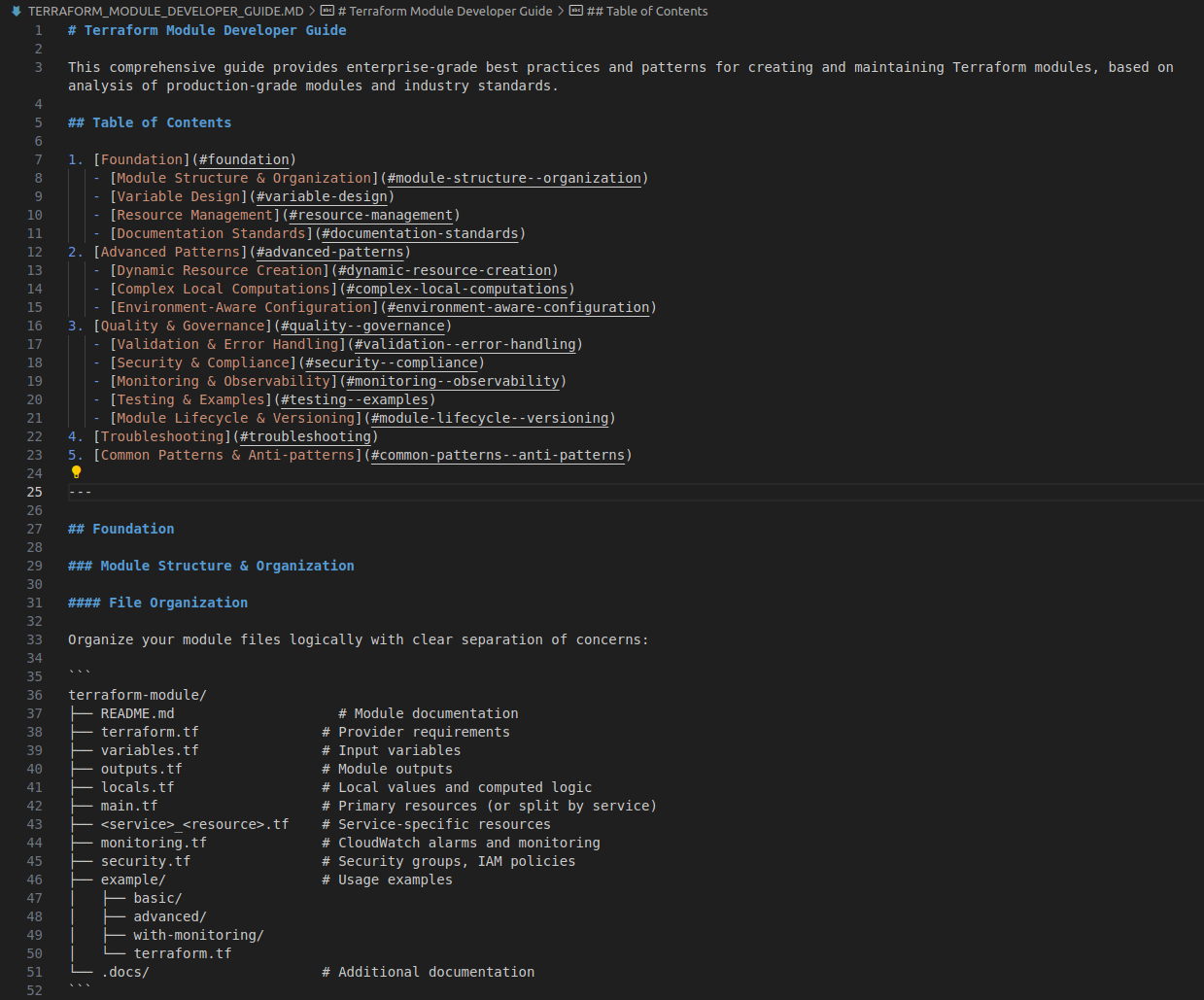Click the '#### File Organization' heading
This screenshot has height=1000, width=1204.
[157, 603]
